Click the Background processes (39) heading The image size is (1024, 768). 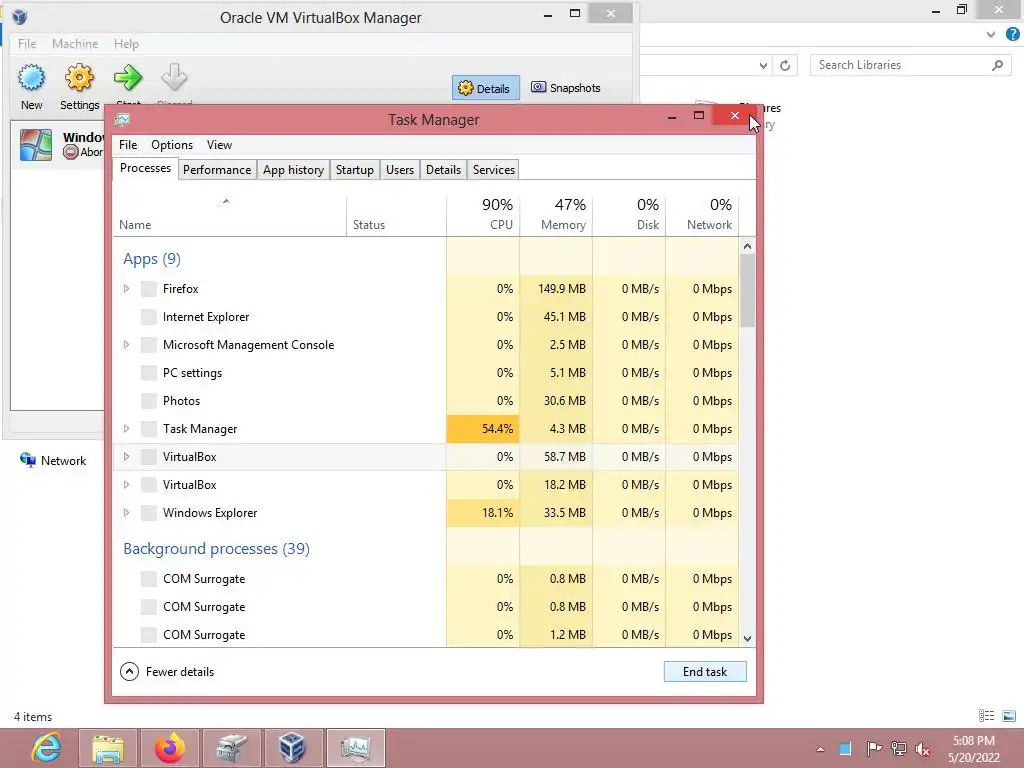coord(216,549)
